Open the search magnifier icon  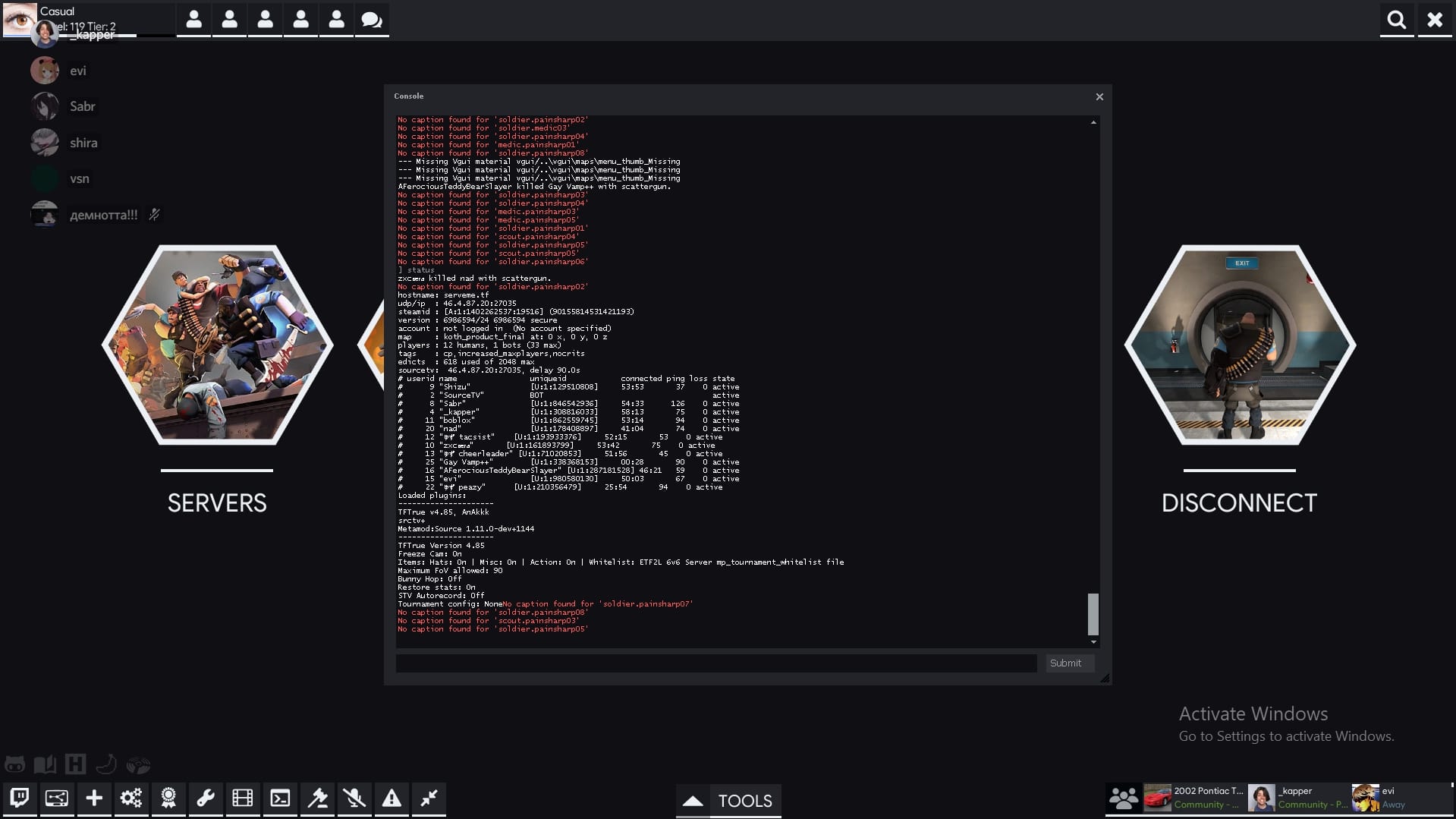click(x=1396, y=20)
